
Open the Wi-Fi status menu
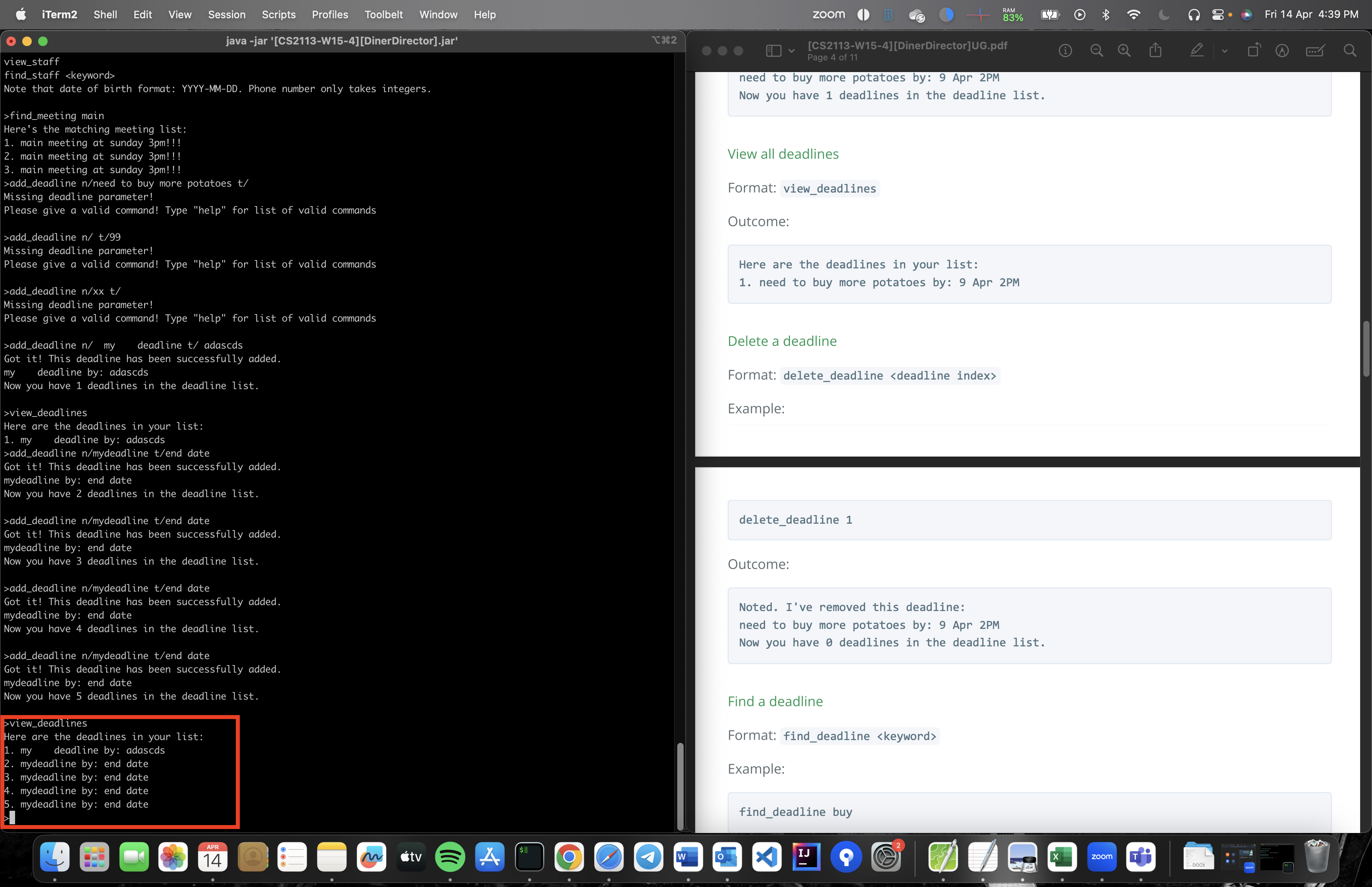(x=1133, y=14)
